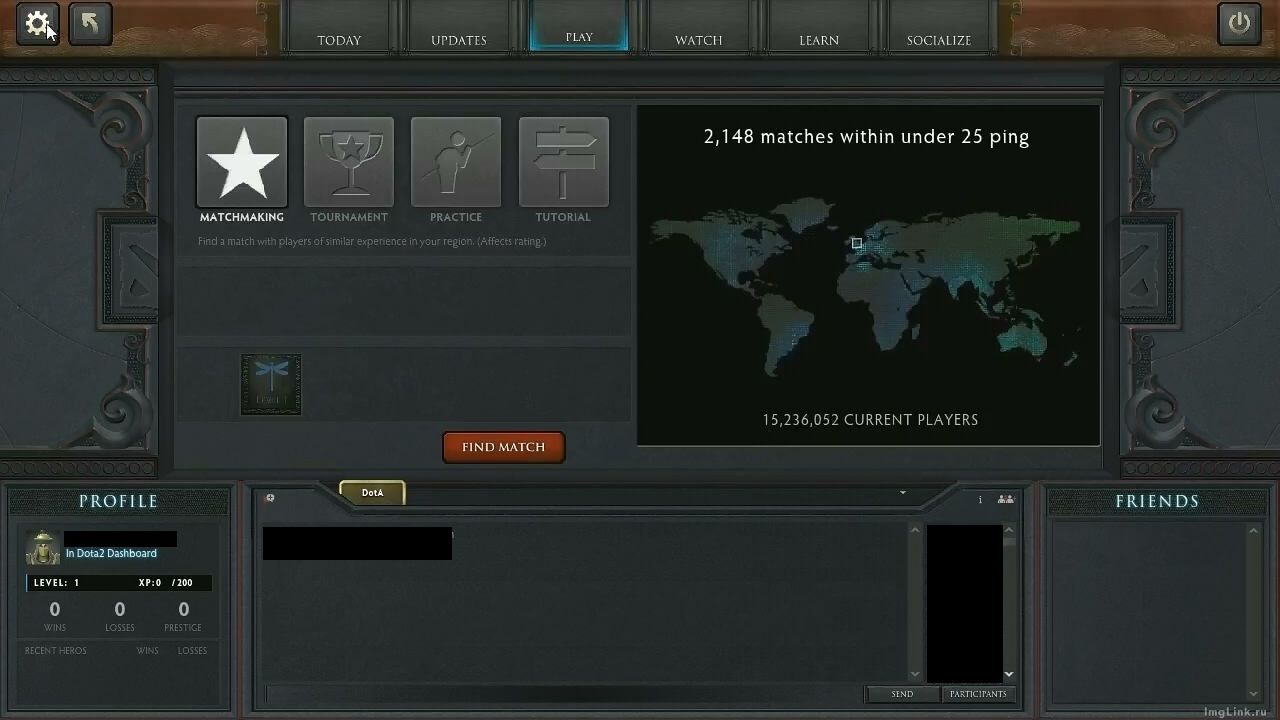
Task: Open the chat channel dropdown arrow
Action: tap(902, 493)
